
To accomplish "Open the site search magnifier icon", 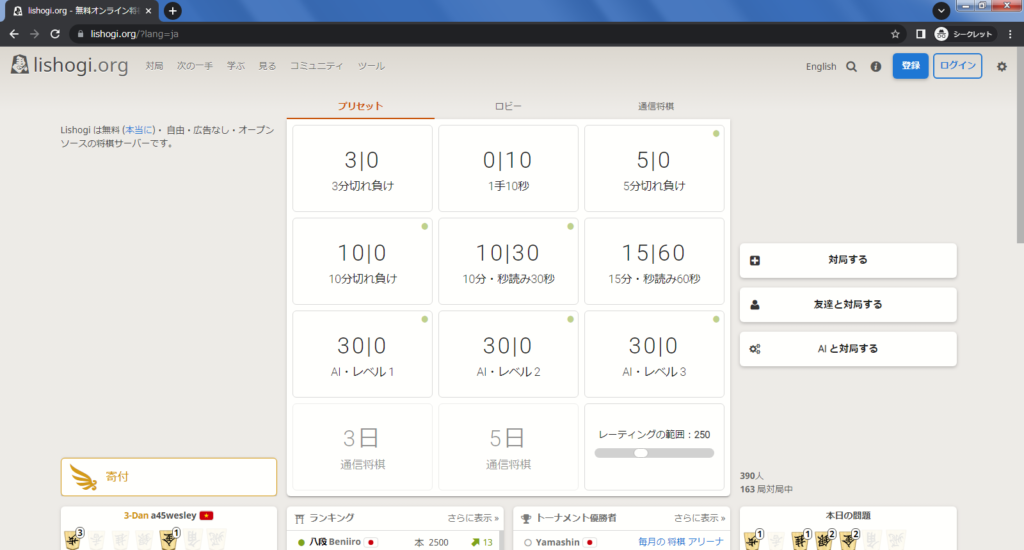I will click(x=852, y=66).
